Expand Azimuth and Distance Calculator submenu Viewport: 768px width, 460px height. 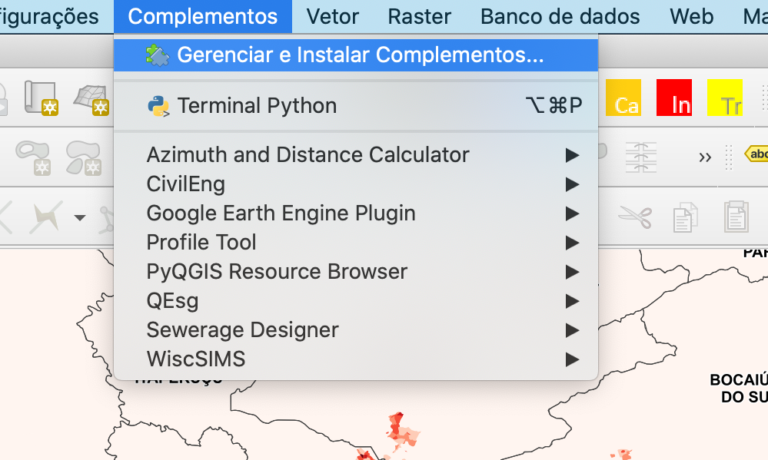click(308, 155)
